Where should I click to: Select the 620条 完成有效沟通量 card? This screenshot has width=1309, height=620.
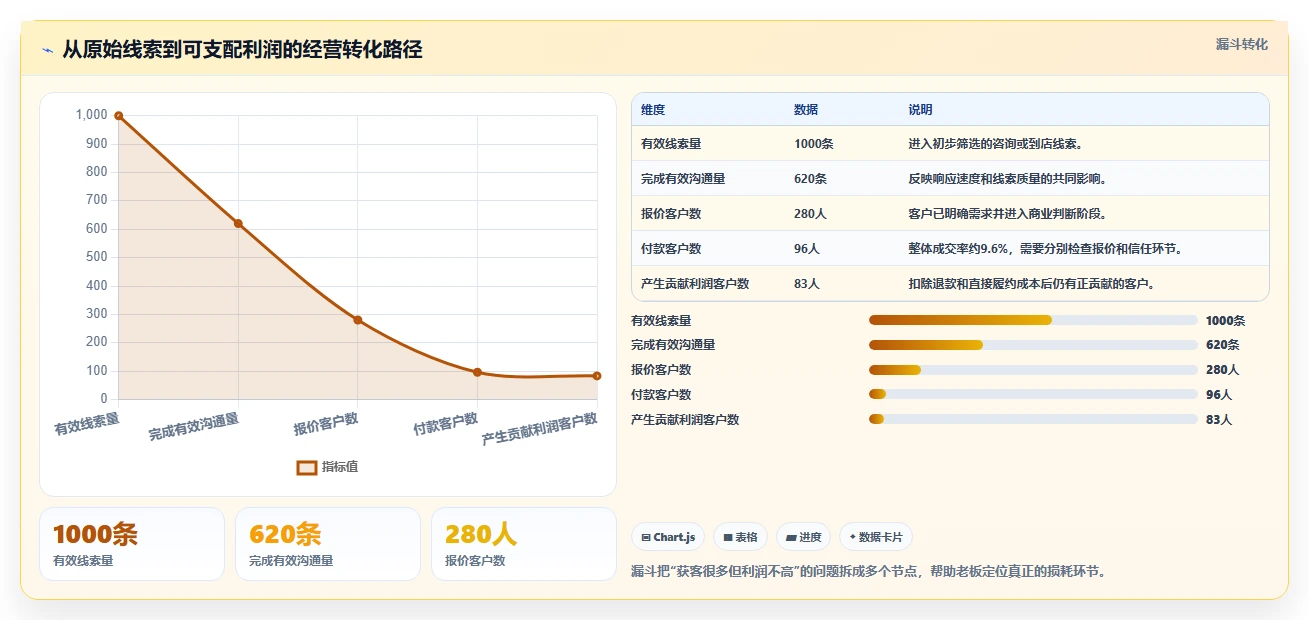328,544
